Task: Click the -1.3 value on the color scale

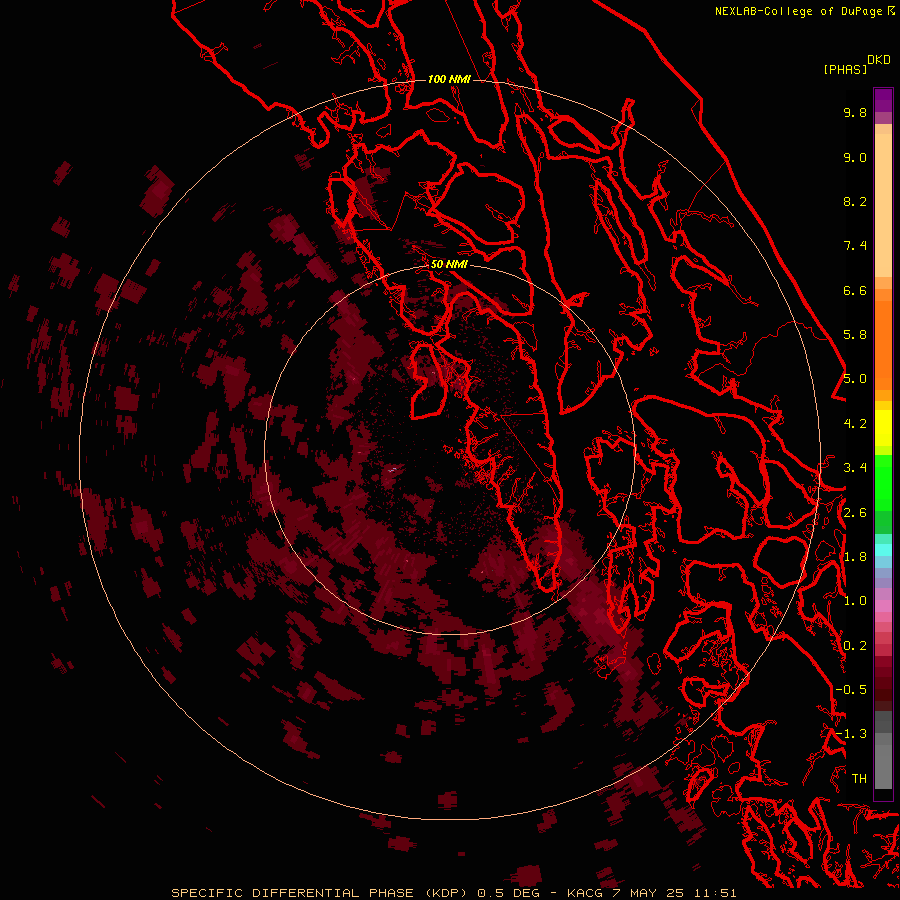Action: coord(851,734)
